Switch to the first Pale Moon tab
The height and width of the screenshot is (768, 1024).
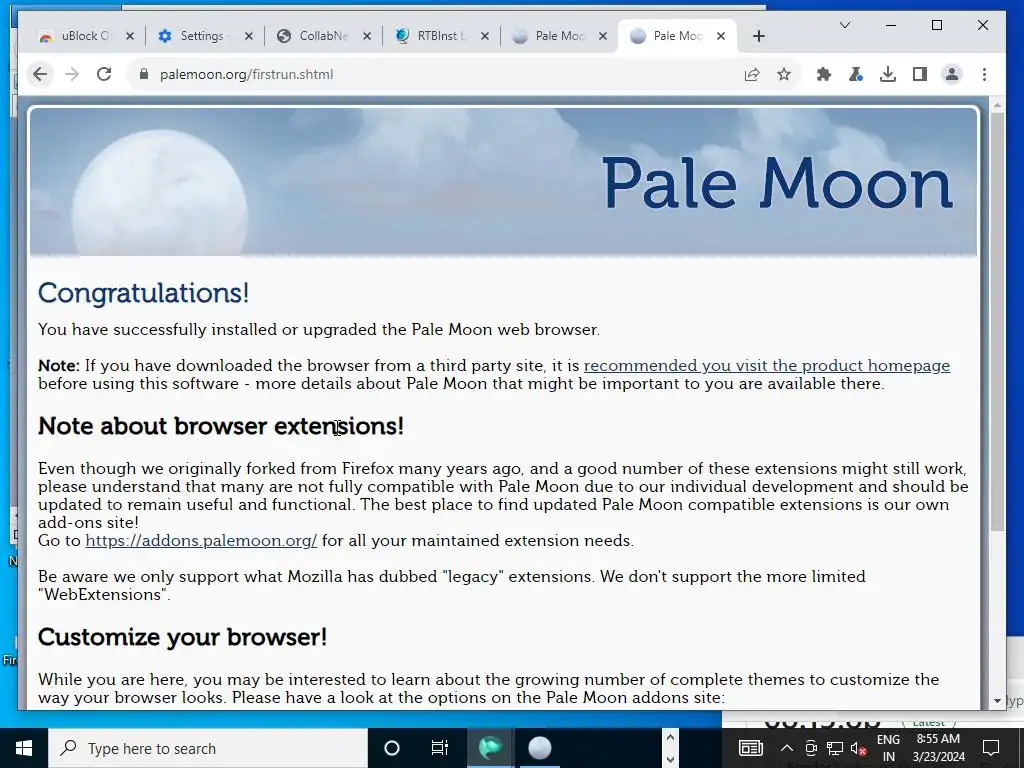pyautogui.click(x=559, y=36)
